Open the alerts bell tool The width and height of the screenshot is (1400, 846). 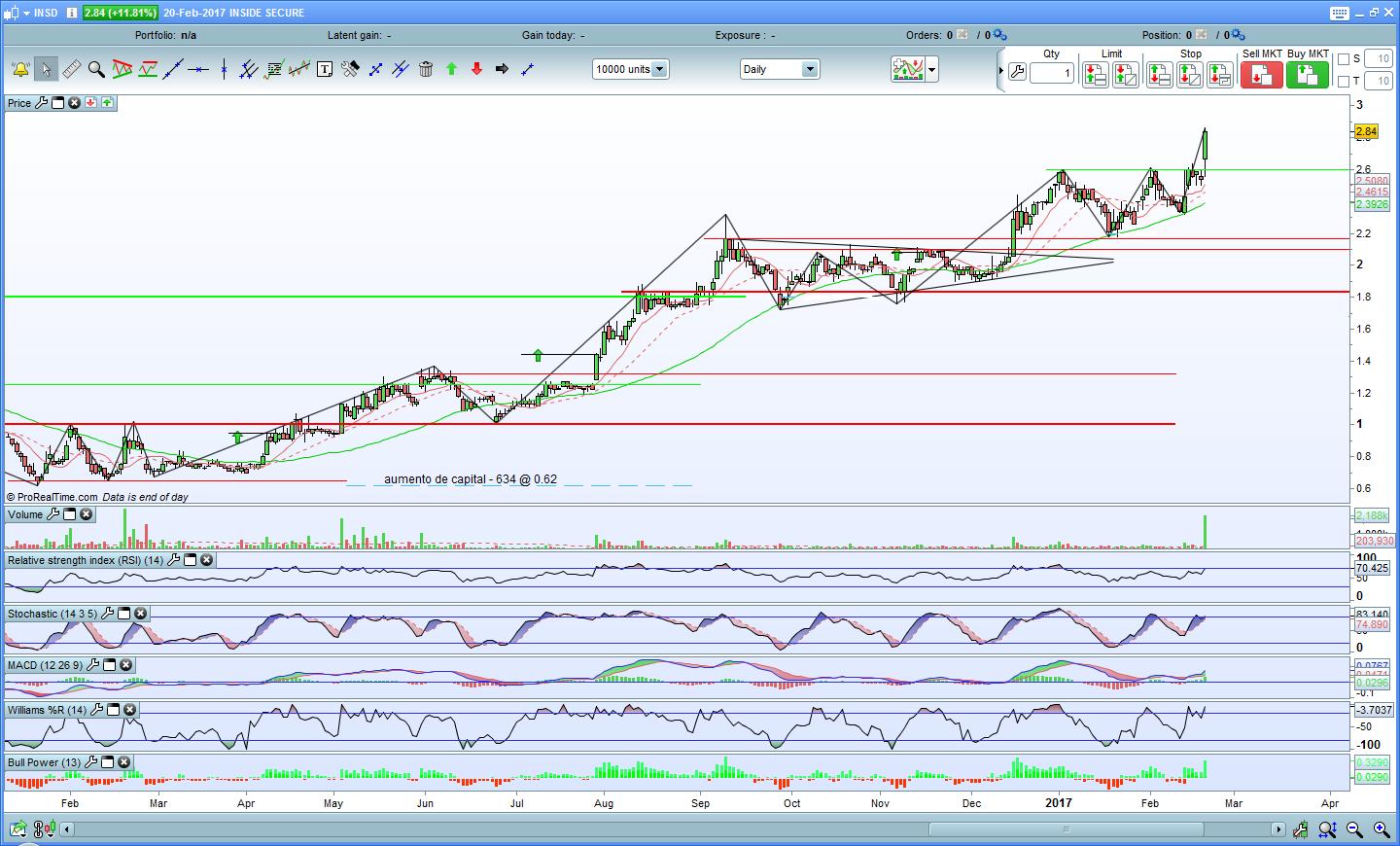(20, 69)
